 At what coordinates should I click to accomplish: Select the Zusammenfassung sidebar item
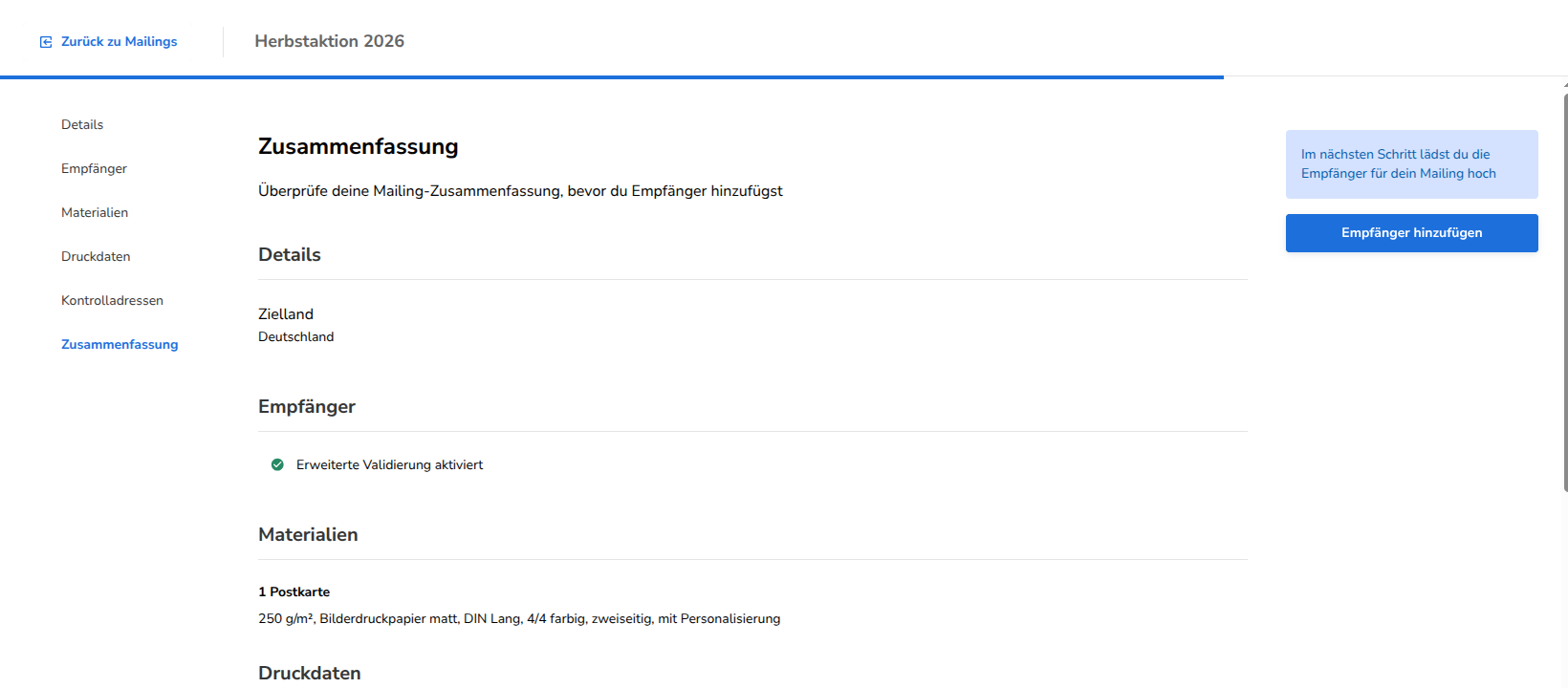click(x=120, y=344)
